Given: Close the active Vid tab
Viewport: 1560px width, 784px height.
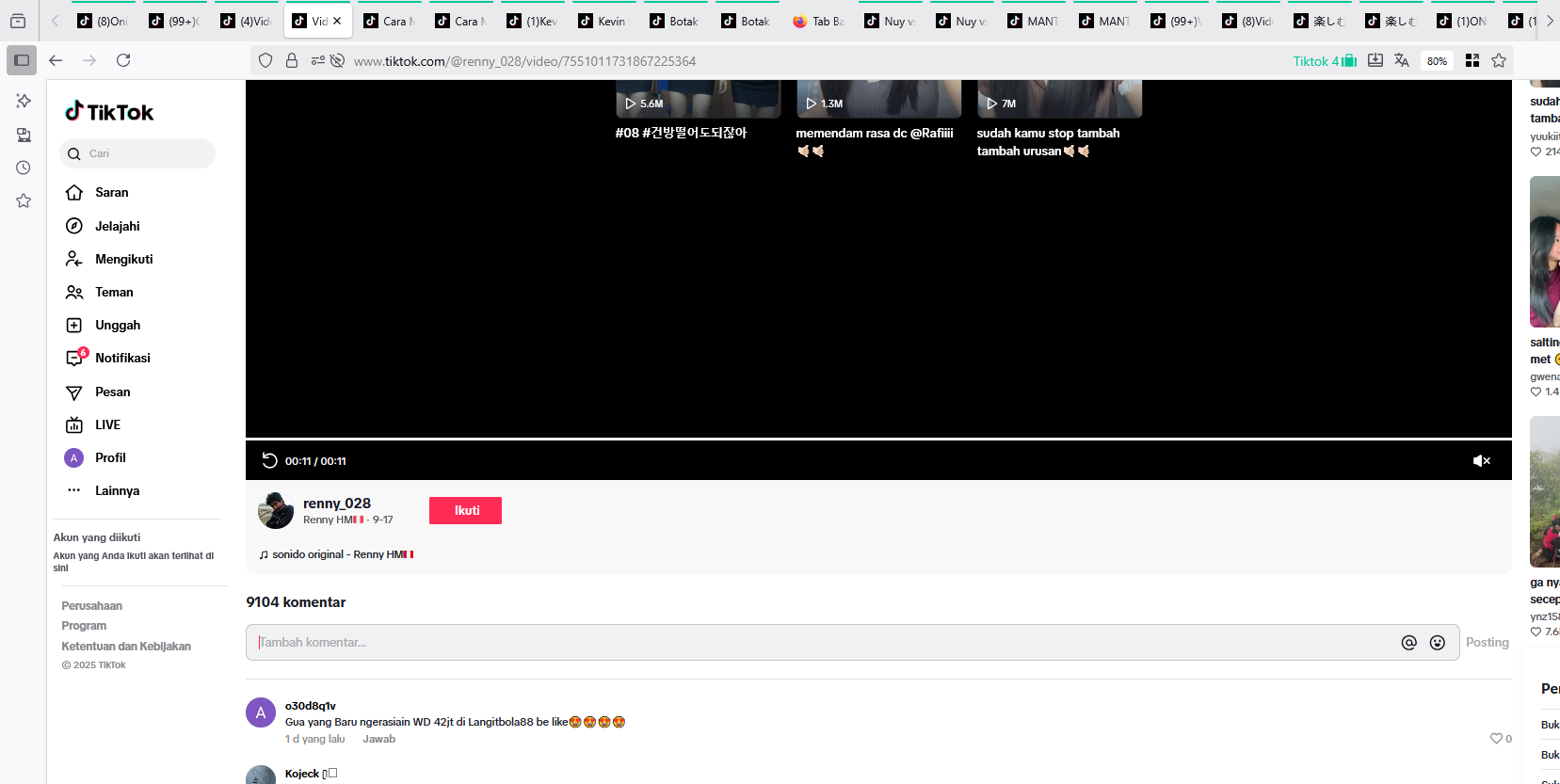Looking at the screenshot, I should [337, 21].
